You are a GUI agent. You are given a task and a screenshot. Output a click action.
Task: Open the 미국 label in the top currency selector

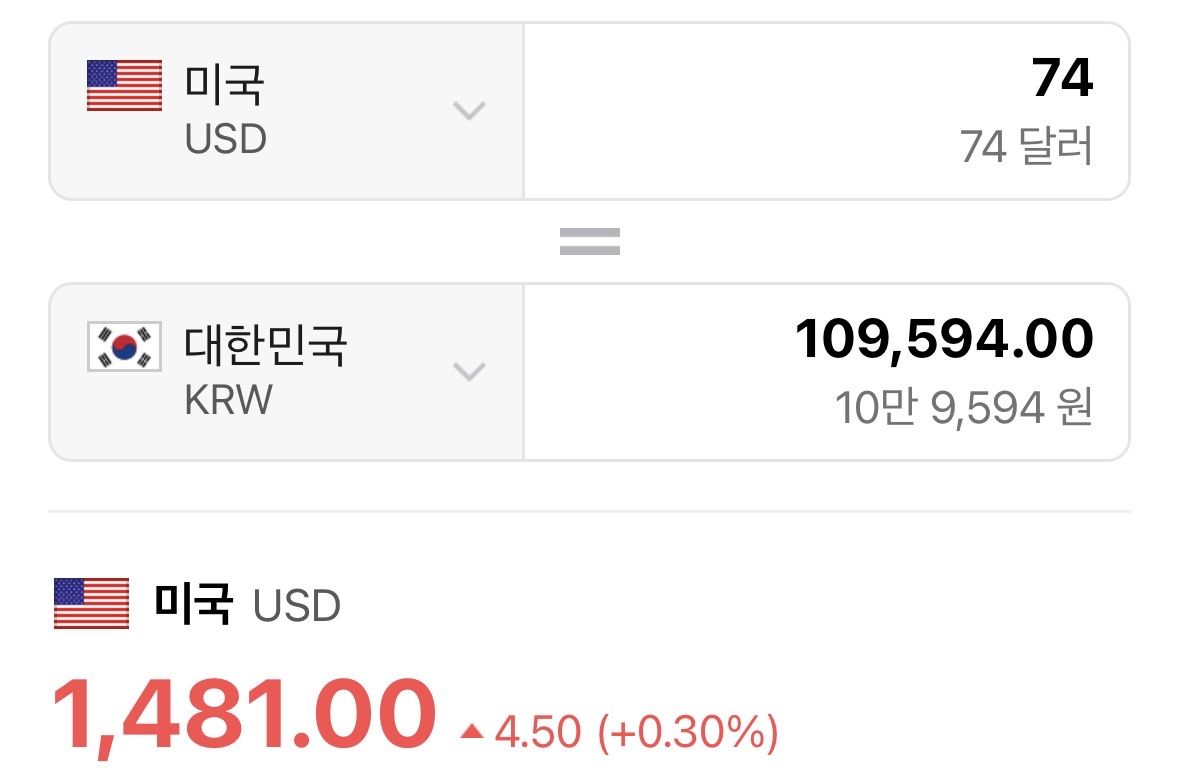tap(224, 84)
